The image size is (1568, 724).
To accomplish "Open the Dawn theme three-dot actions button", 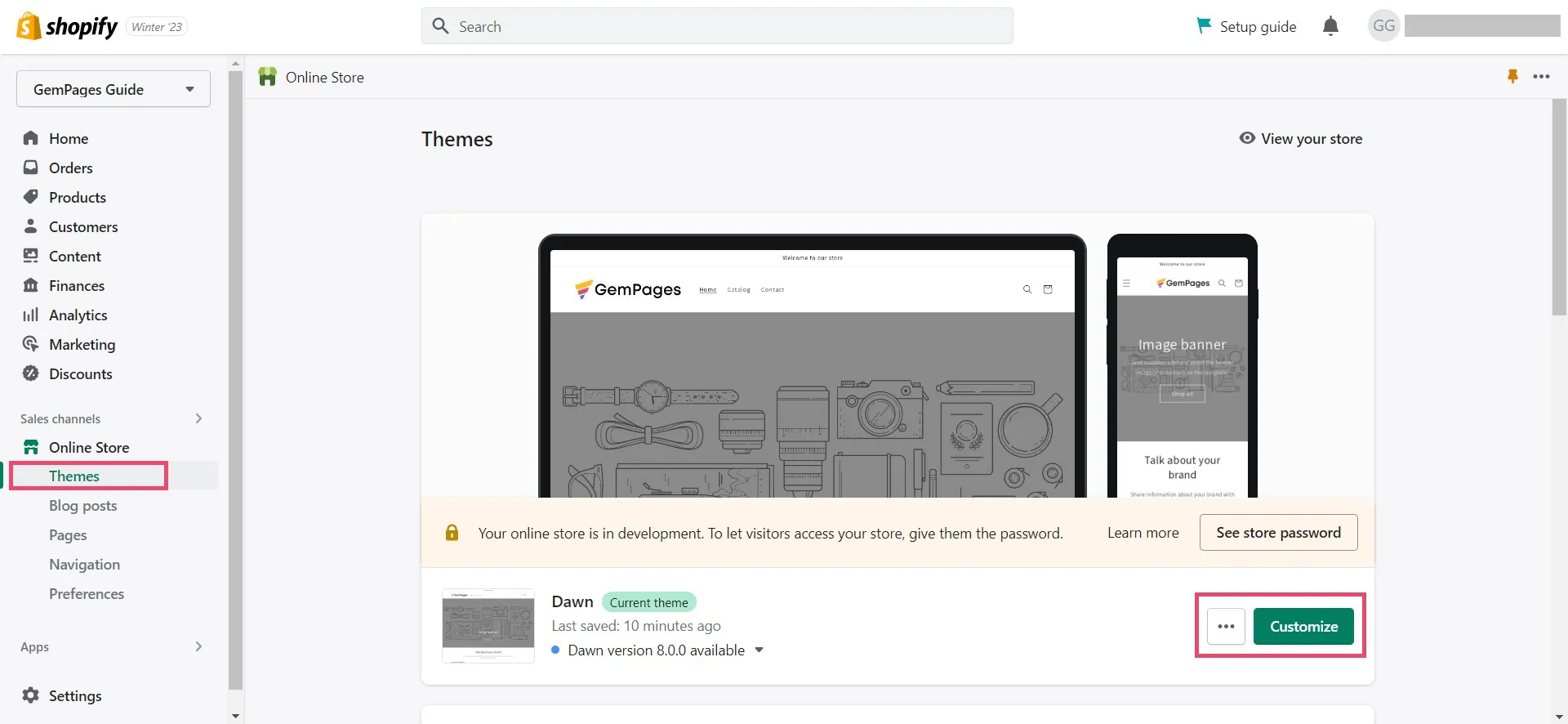I will [x=1226, y=627].
